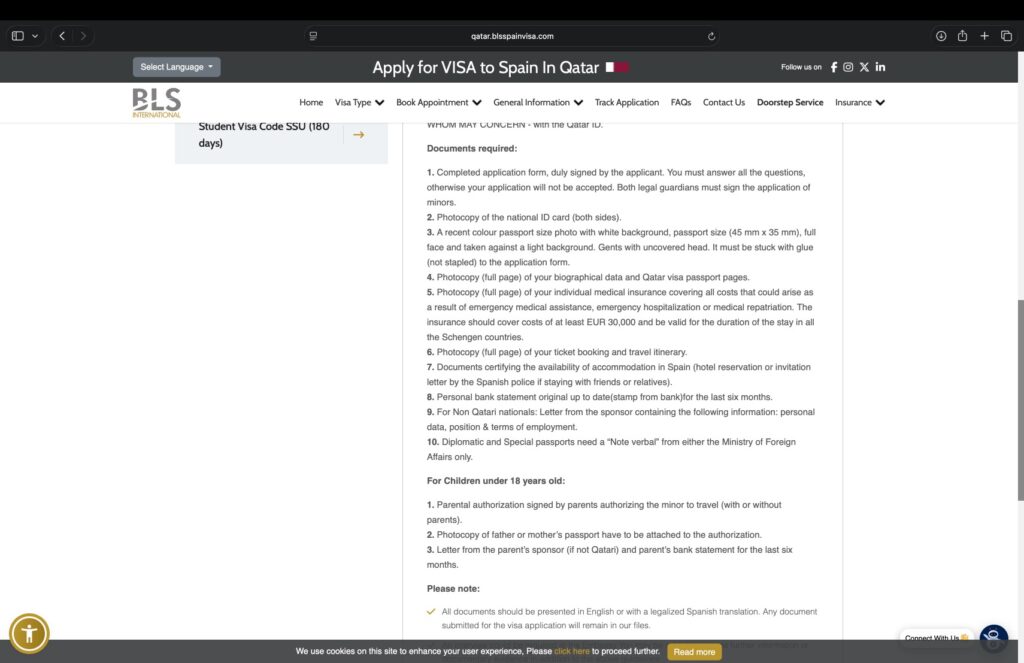Open Connect With Us chat label
Viewport: 1024px width, 663px height.
pos(936,638)
